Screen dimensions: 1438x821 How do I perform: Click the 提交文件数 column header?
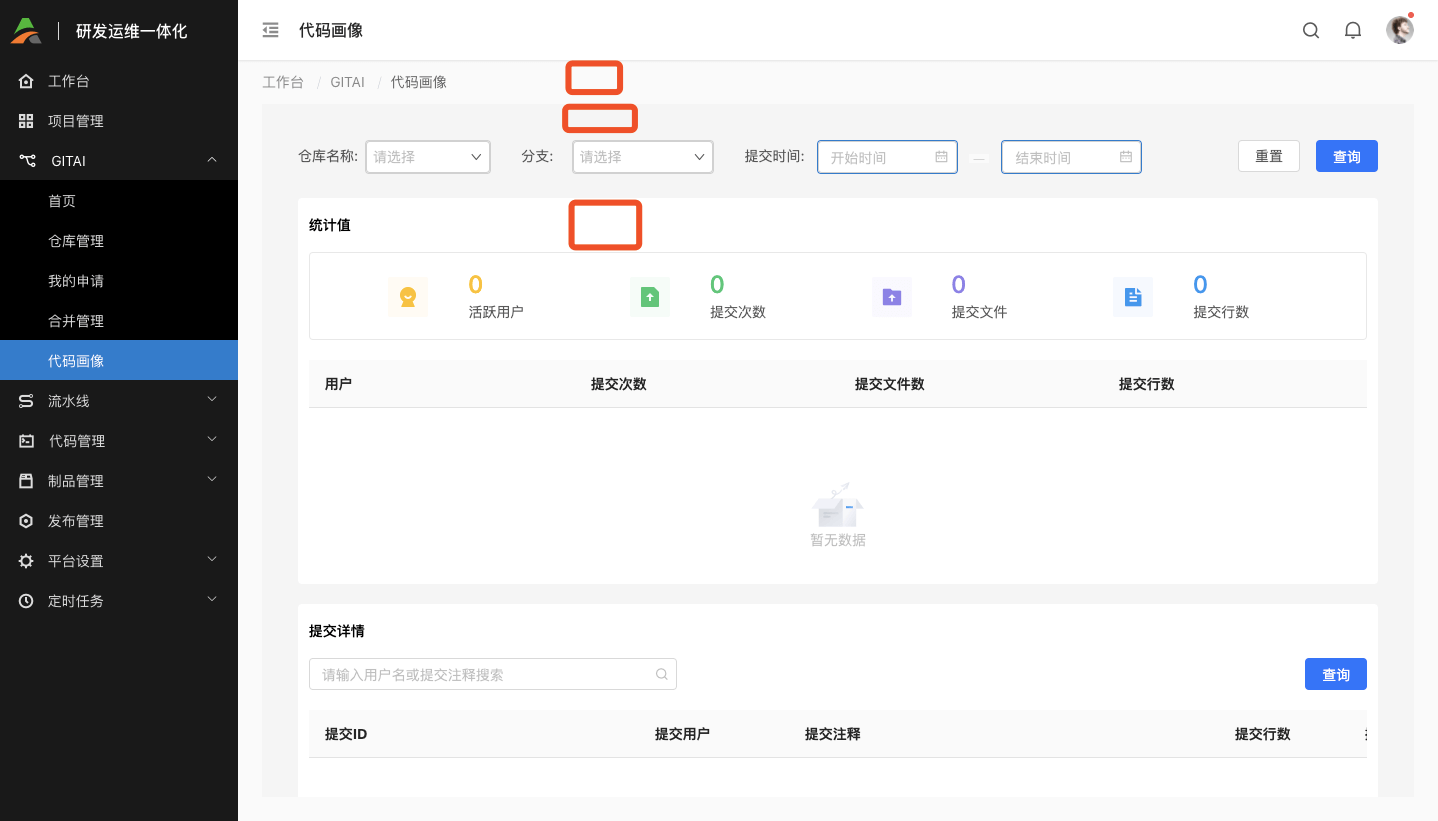[x=890, y=384]
